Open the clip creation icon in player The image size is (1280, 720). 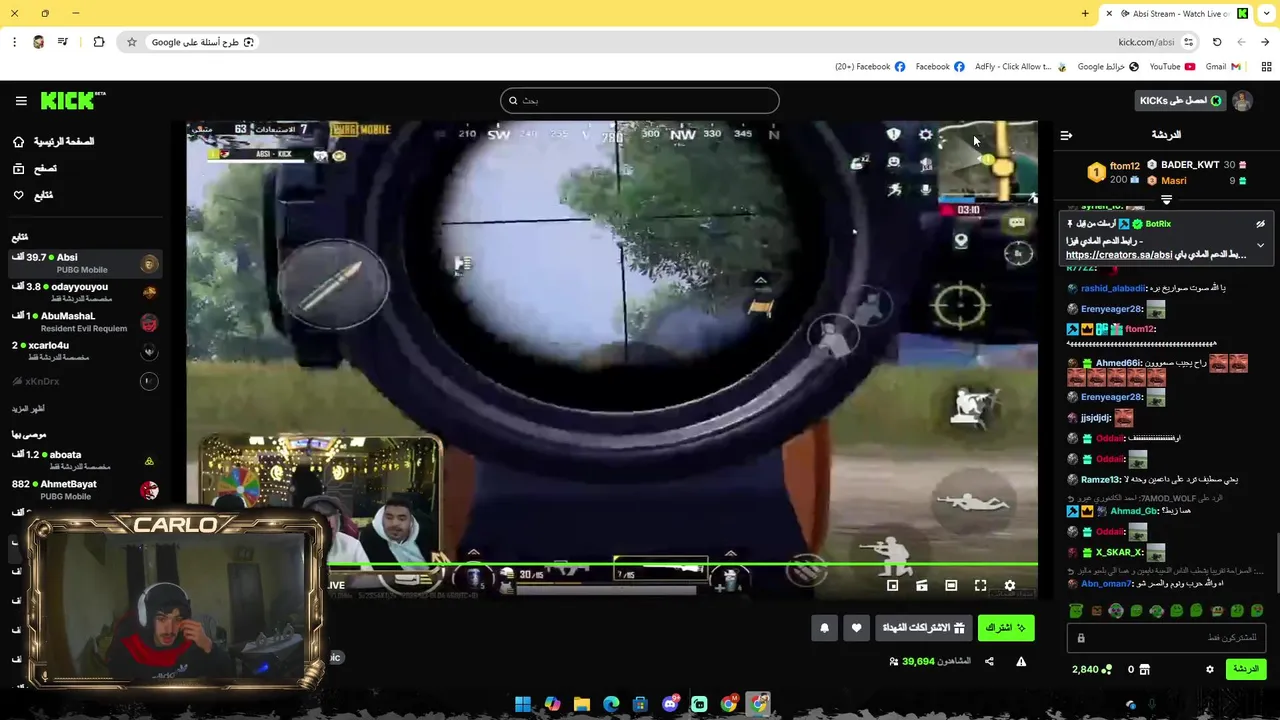(x=922, y=585)
